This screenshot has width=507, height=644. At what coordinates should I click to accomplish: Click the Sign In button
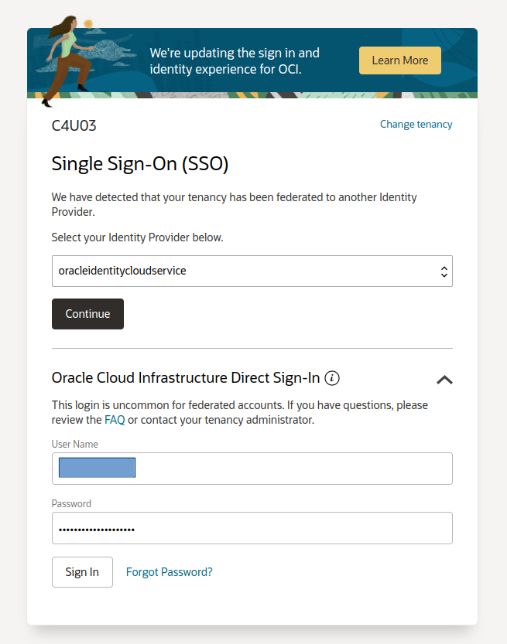click(x=82, y=572)
